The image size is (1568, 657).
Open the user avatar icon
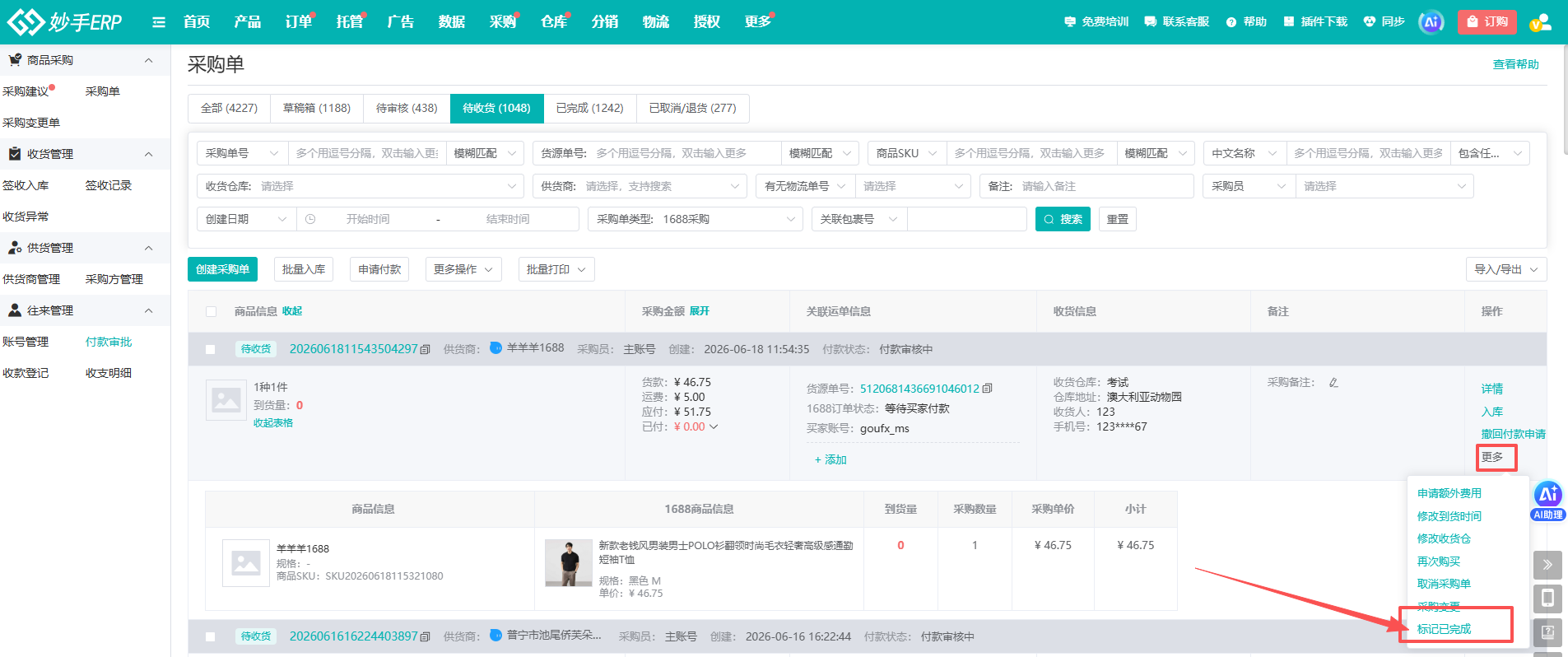pos(1540,22)
